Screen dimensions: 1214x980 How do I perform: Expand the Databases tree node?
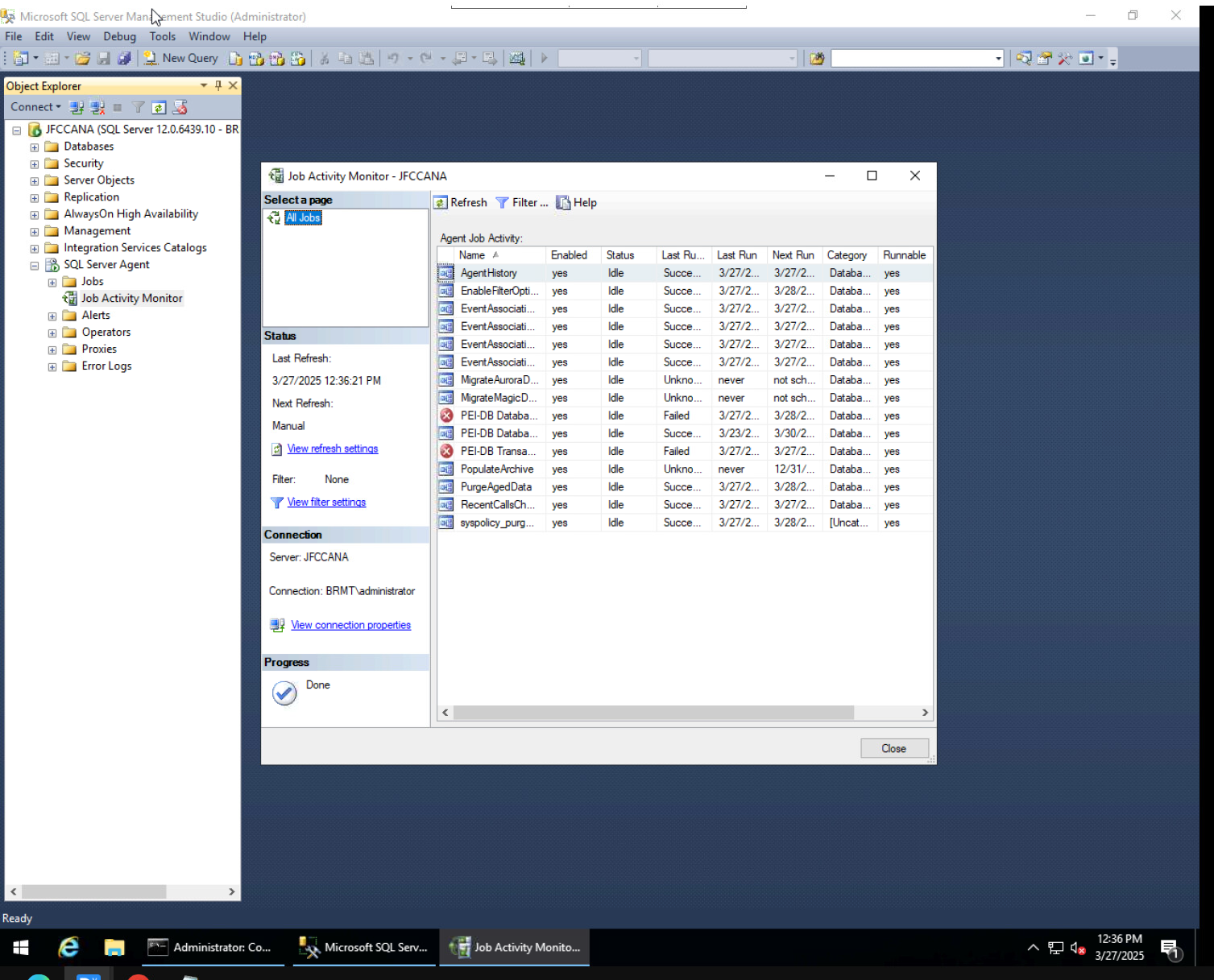coord(35,147)
